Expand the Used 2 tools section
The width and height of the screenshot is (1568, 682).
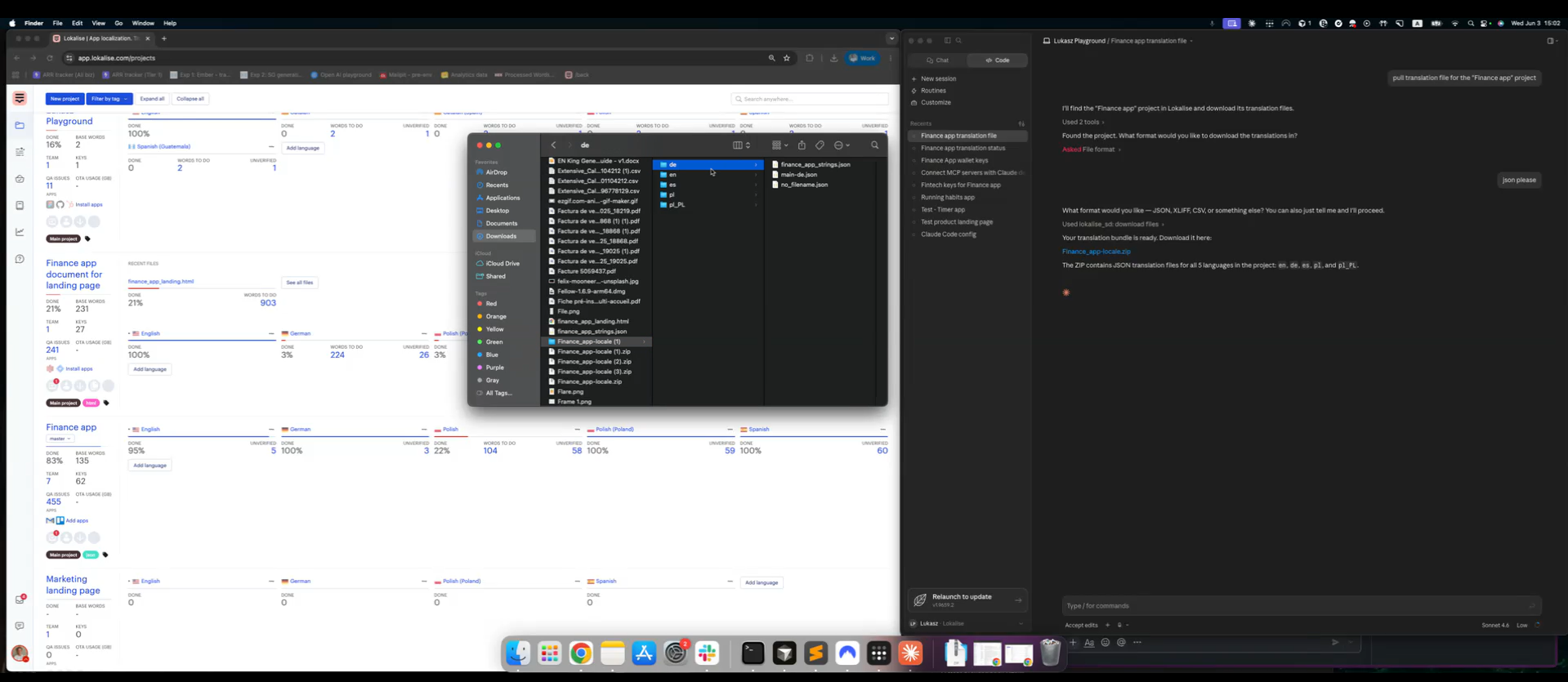click(x=1083, y=122)
